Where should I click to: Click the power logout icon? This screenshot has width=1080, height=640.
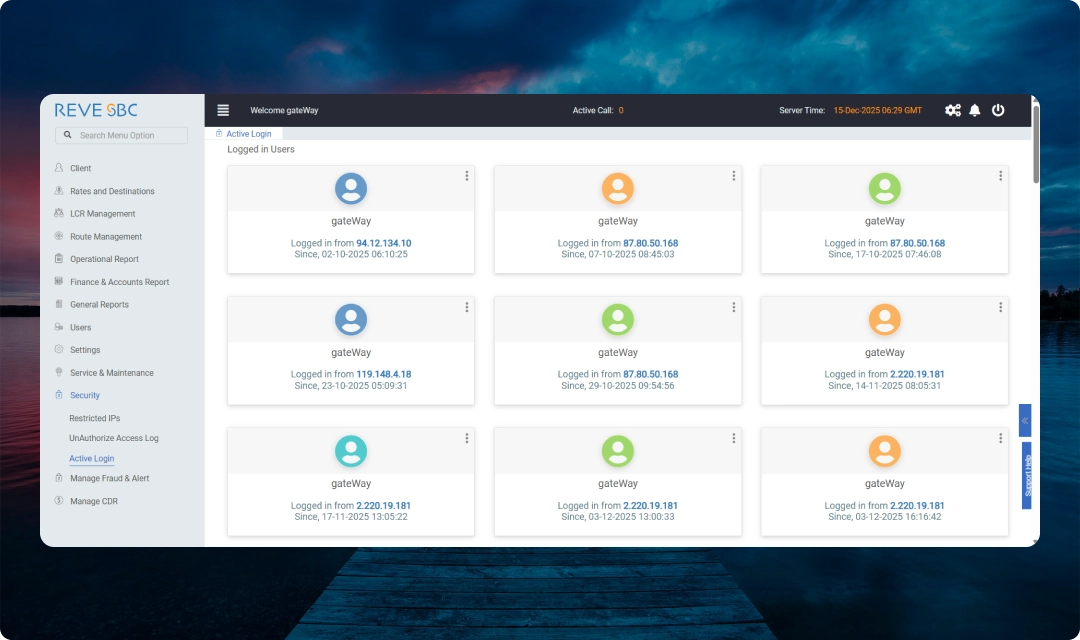[998, 110]
